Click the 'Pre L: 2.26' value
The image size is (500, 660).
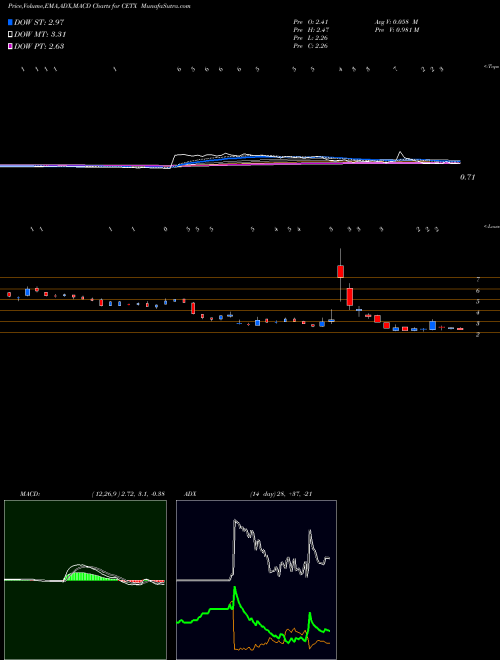[311, 38]
